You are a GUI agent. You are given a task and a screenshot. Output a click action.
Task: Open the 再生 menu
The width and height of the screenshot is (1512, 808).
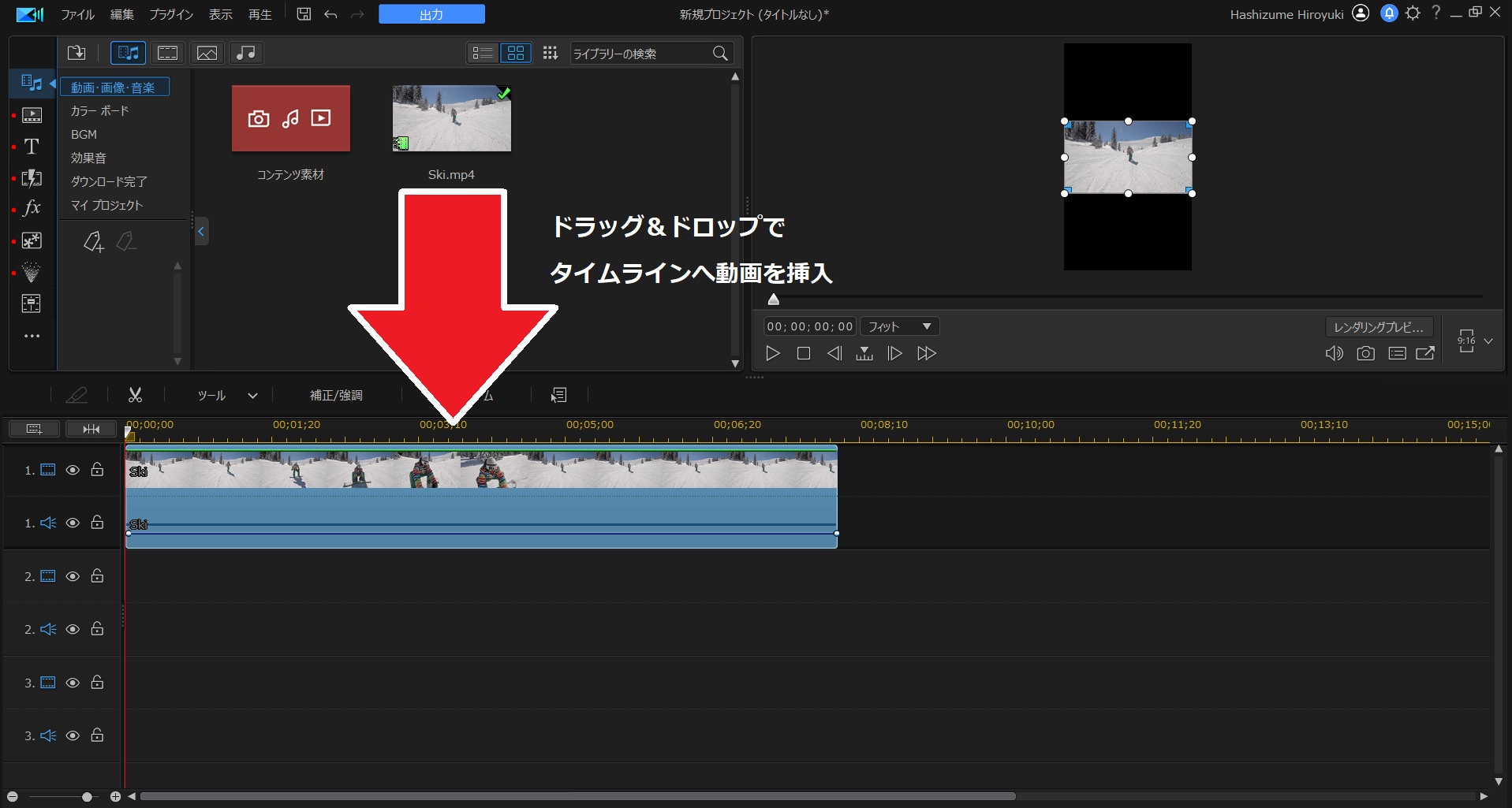[260, 14]
